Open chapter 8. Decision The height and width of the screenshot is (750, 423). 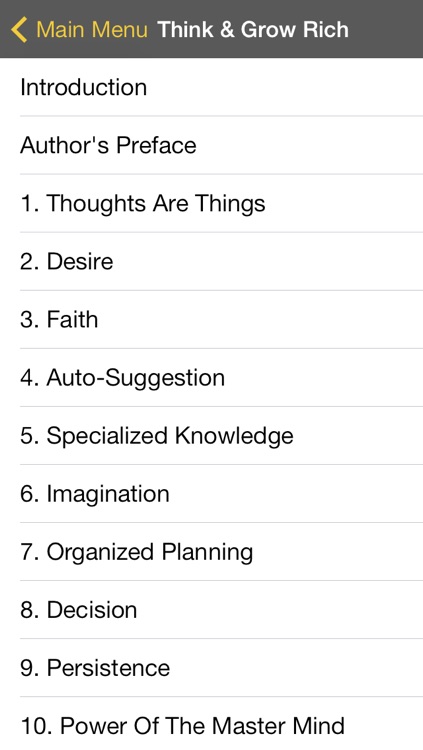[212, 610]
